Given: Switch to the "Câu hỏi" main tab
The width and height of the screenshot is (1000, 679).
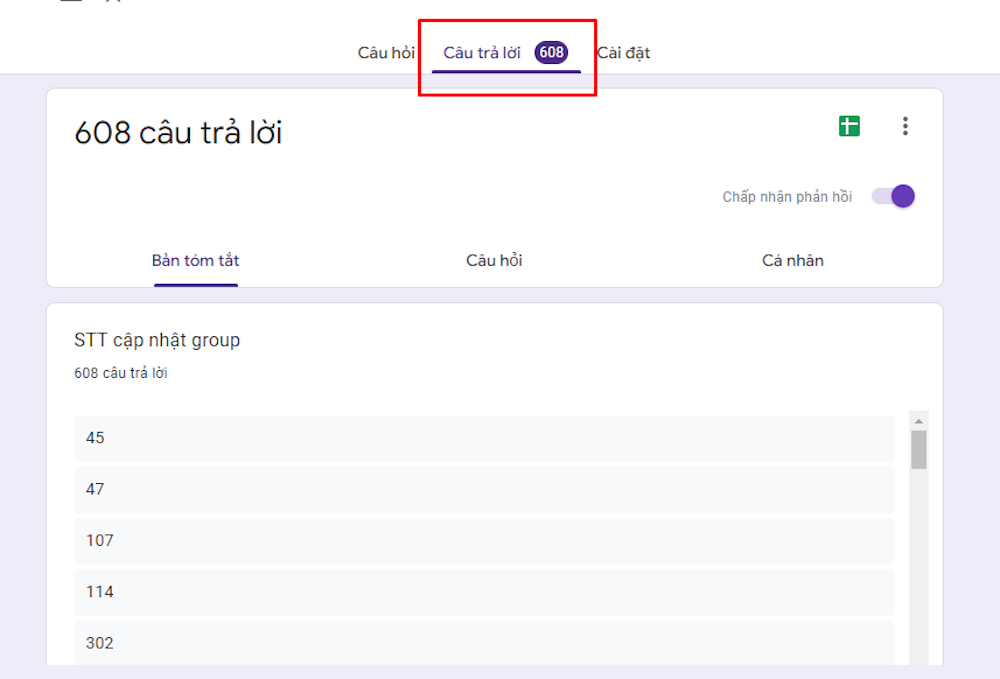Looking at the screenshot, I should click(x=386, y=53).
